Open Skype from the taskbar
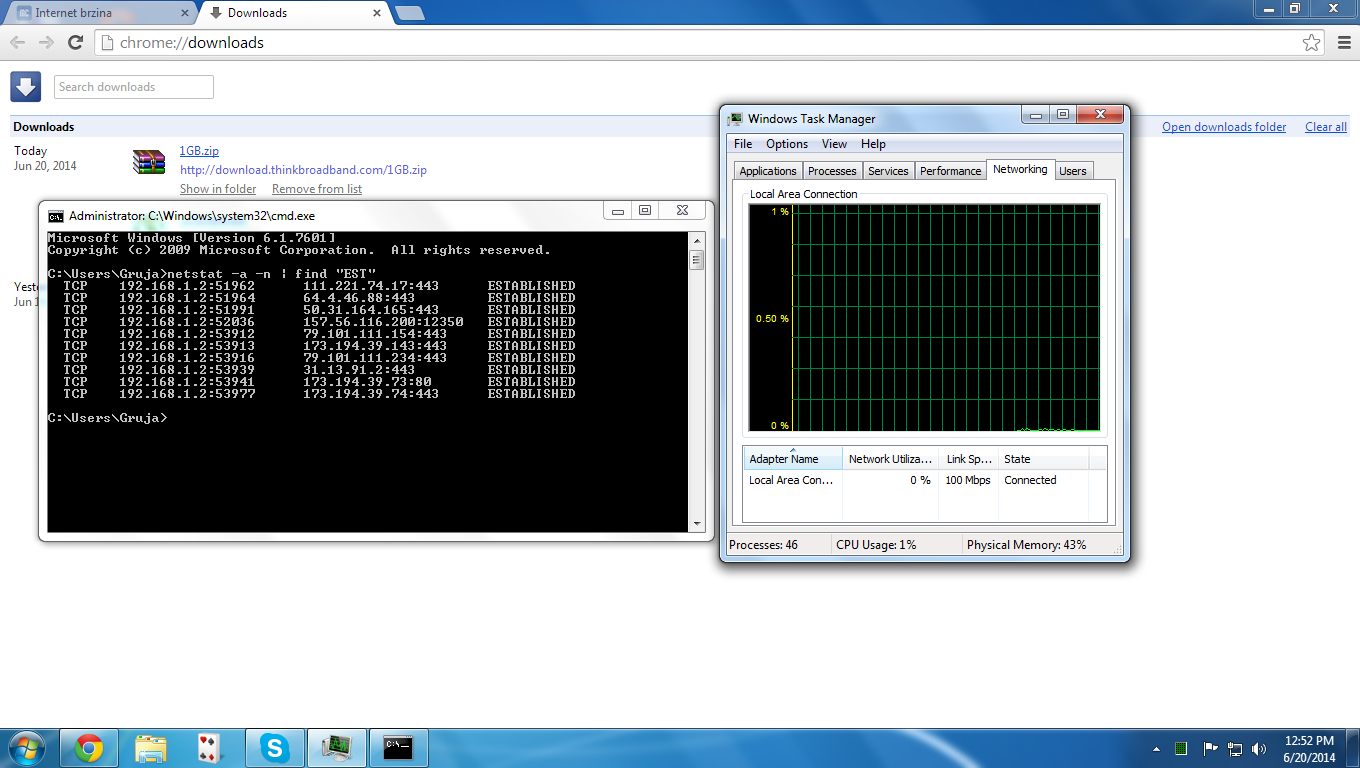Viewport: 1360px width, 768px height. tap(273, 748)
